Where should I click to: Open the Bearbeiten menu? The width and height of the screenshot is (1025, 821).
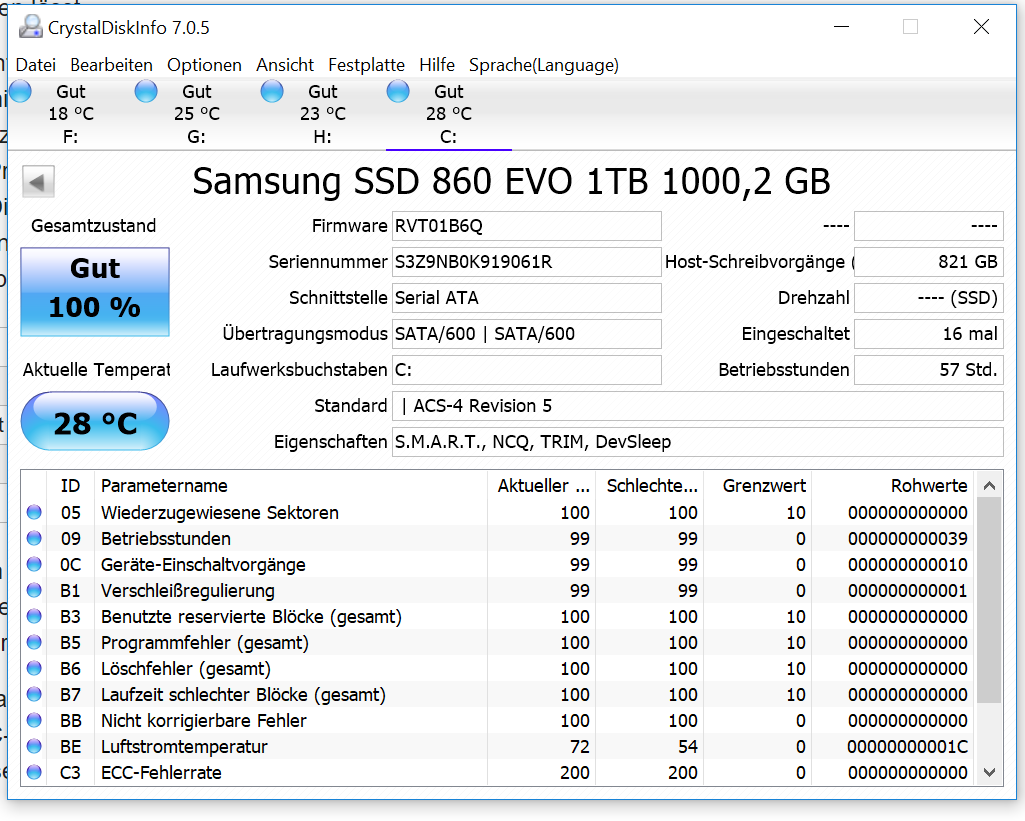pos(111,65)
